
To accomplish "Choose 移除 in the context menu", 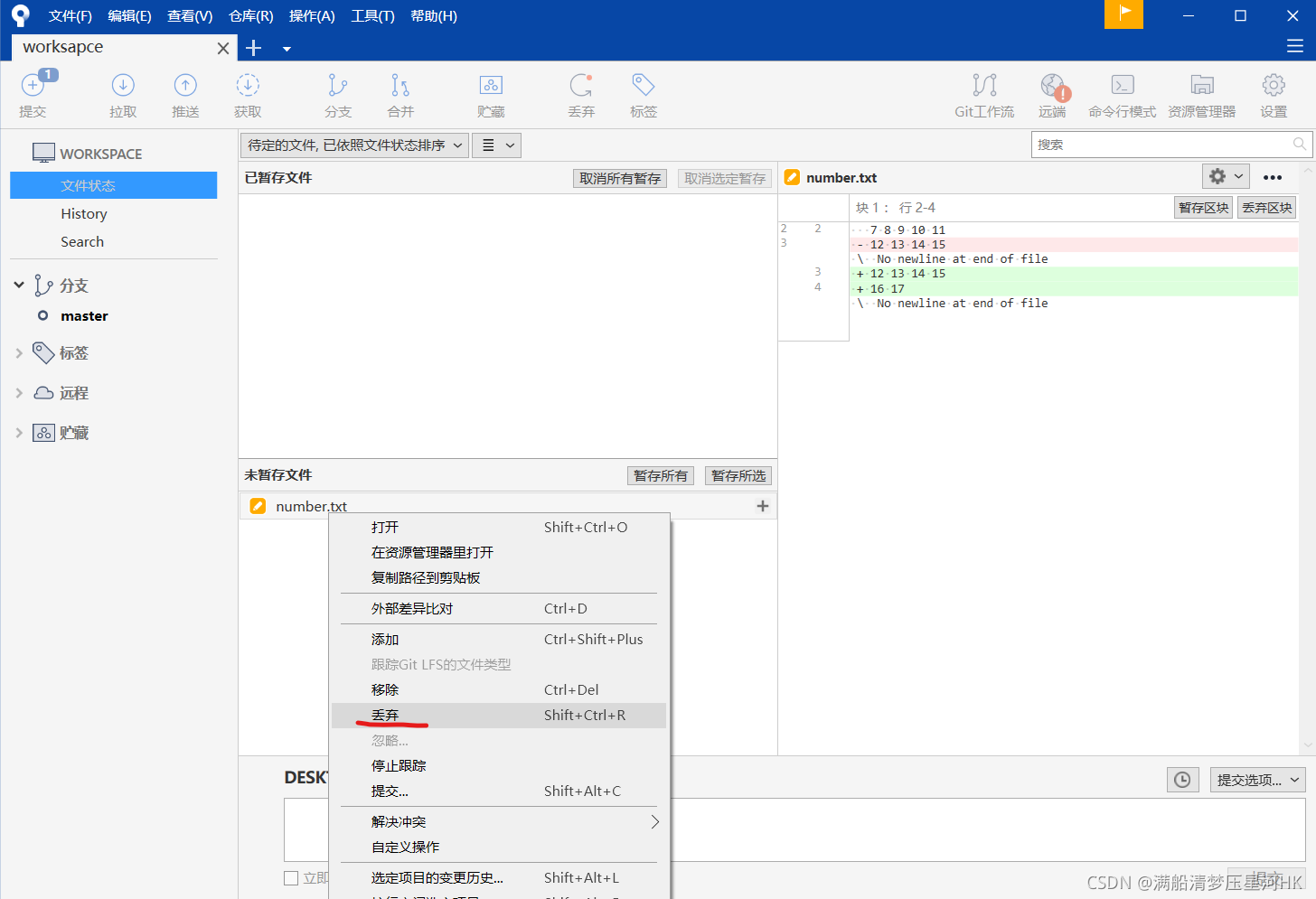I will (x=499, y=689).
